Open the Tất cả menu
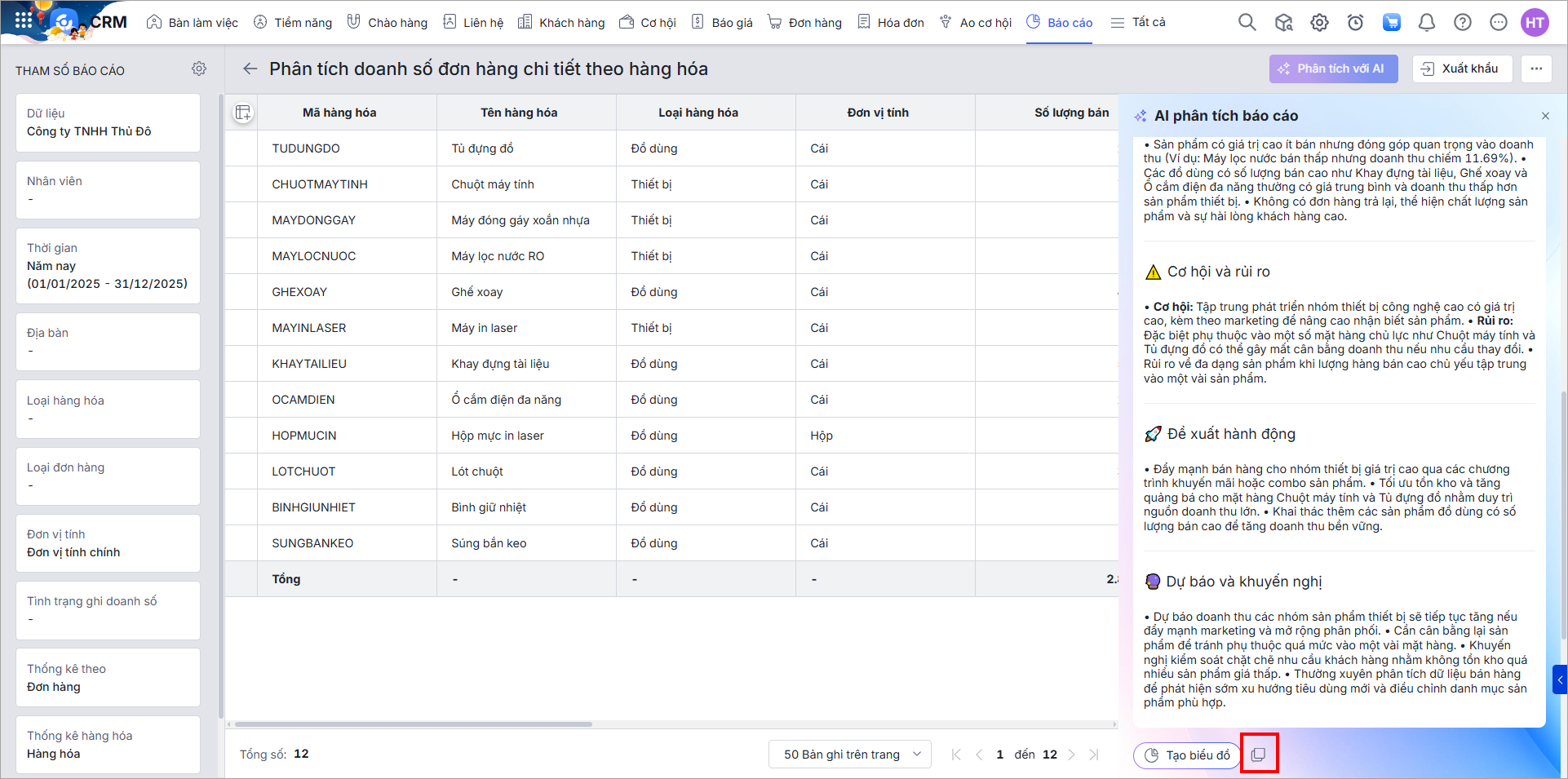 point(1139,23)
